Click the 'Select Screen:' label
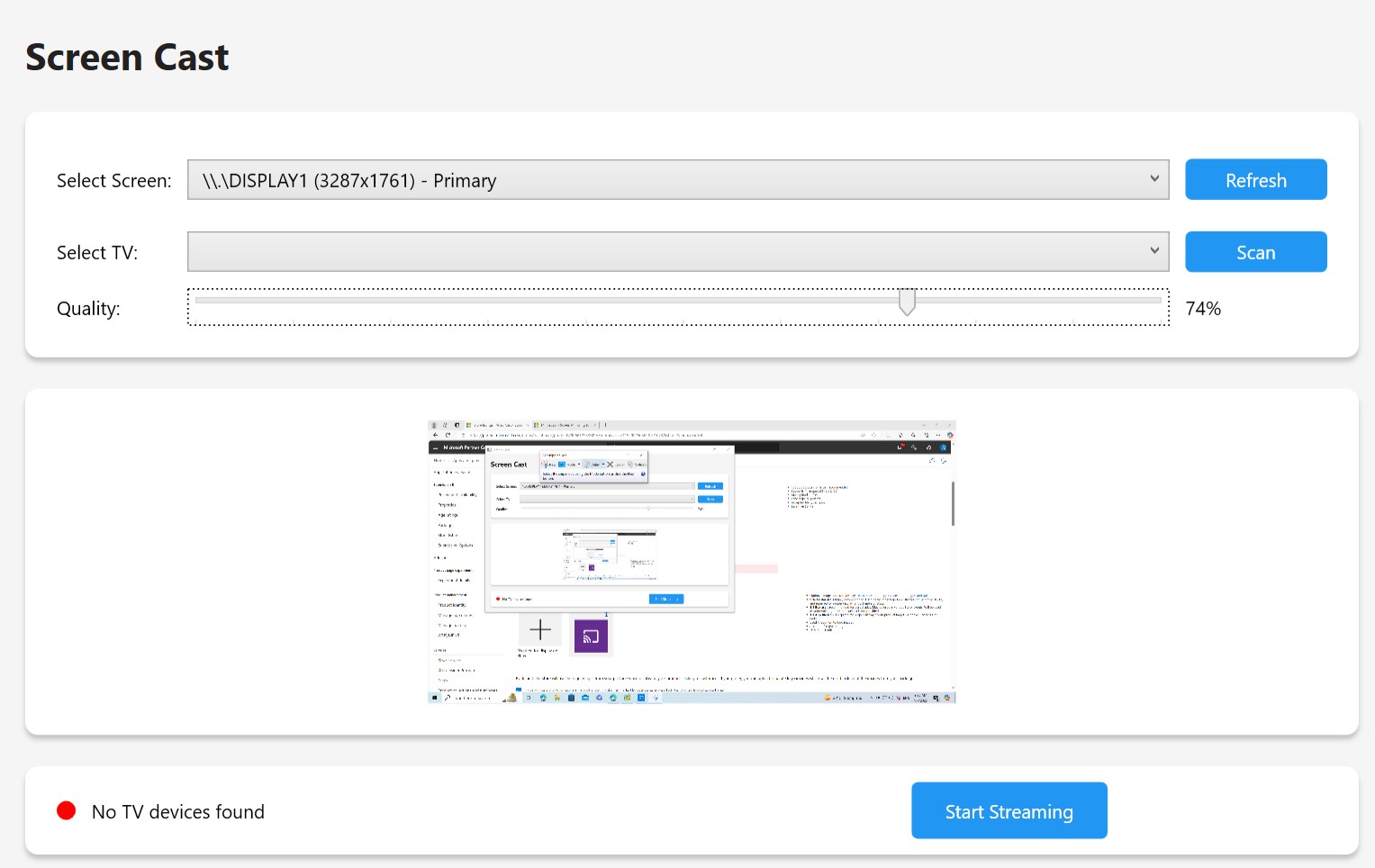This screenshot has width=1375, height=868. [x=113, y=181]
